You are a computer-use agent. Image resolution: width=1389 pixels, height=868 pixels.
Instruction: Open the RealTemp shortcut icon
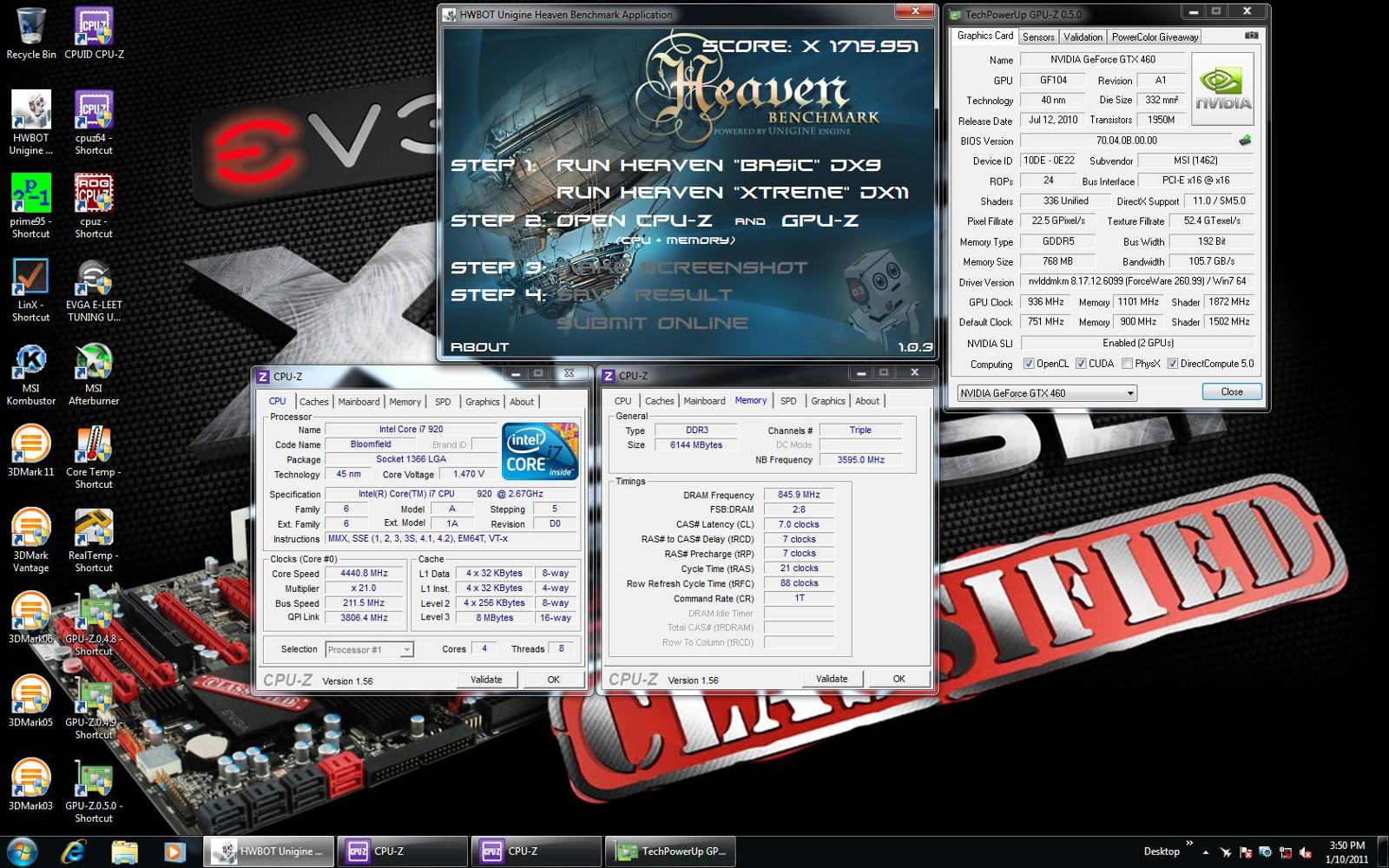[x=94, y=540]
